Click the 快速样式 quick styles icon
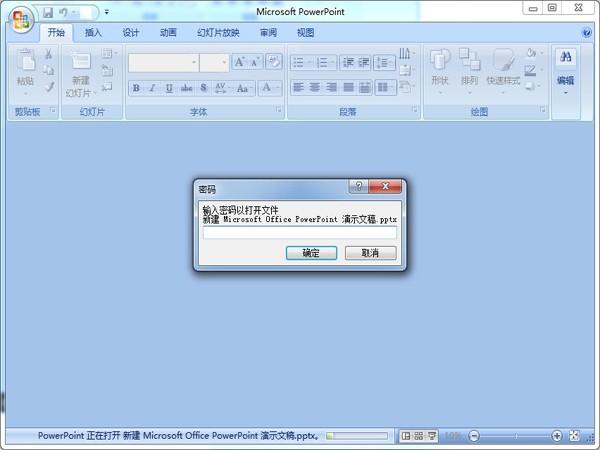The width and height of the screenshot is (600, 450). [x=503, y=60]
